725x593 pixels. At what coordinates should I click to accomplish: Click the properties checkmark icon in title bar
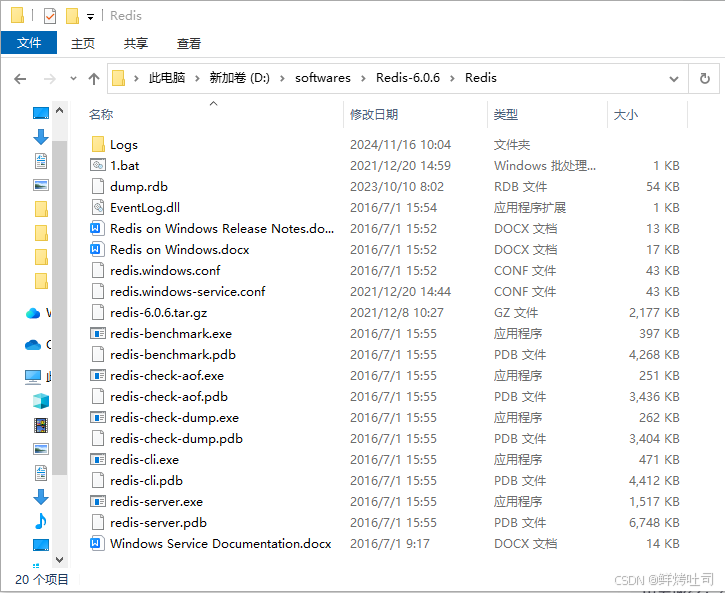[x=49, y=16]
